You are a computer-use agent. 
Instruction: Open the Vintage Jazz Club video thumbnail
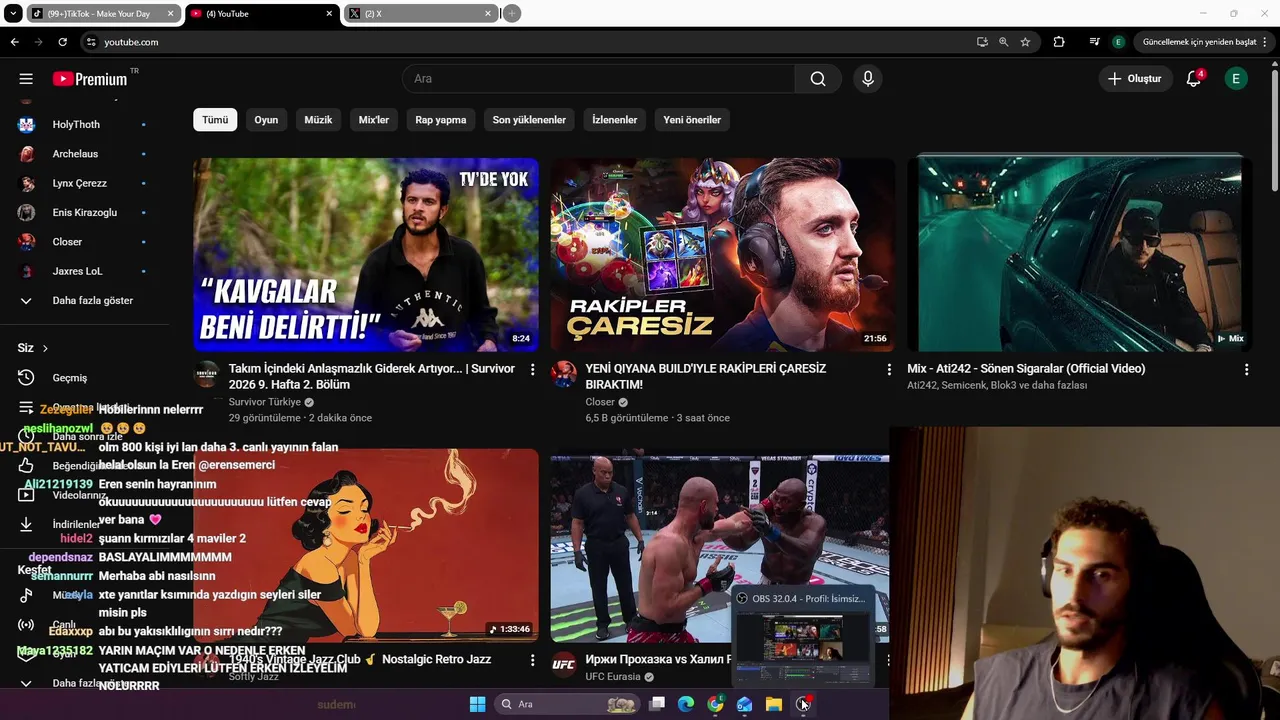366,545
